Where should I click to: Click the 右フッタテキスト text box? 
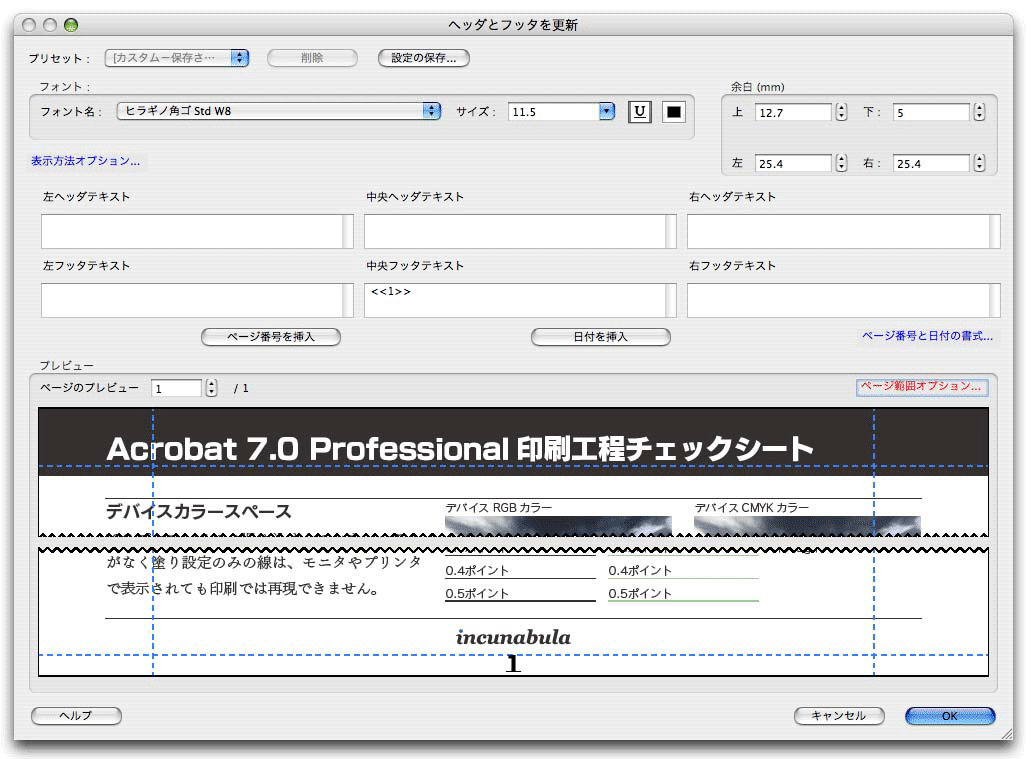click(x=844, y=301)
